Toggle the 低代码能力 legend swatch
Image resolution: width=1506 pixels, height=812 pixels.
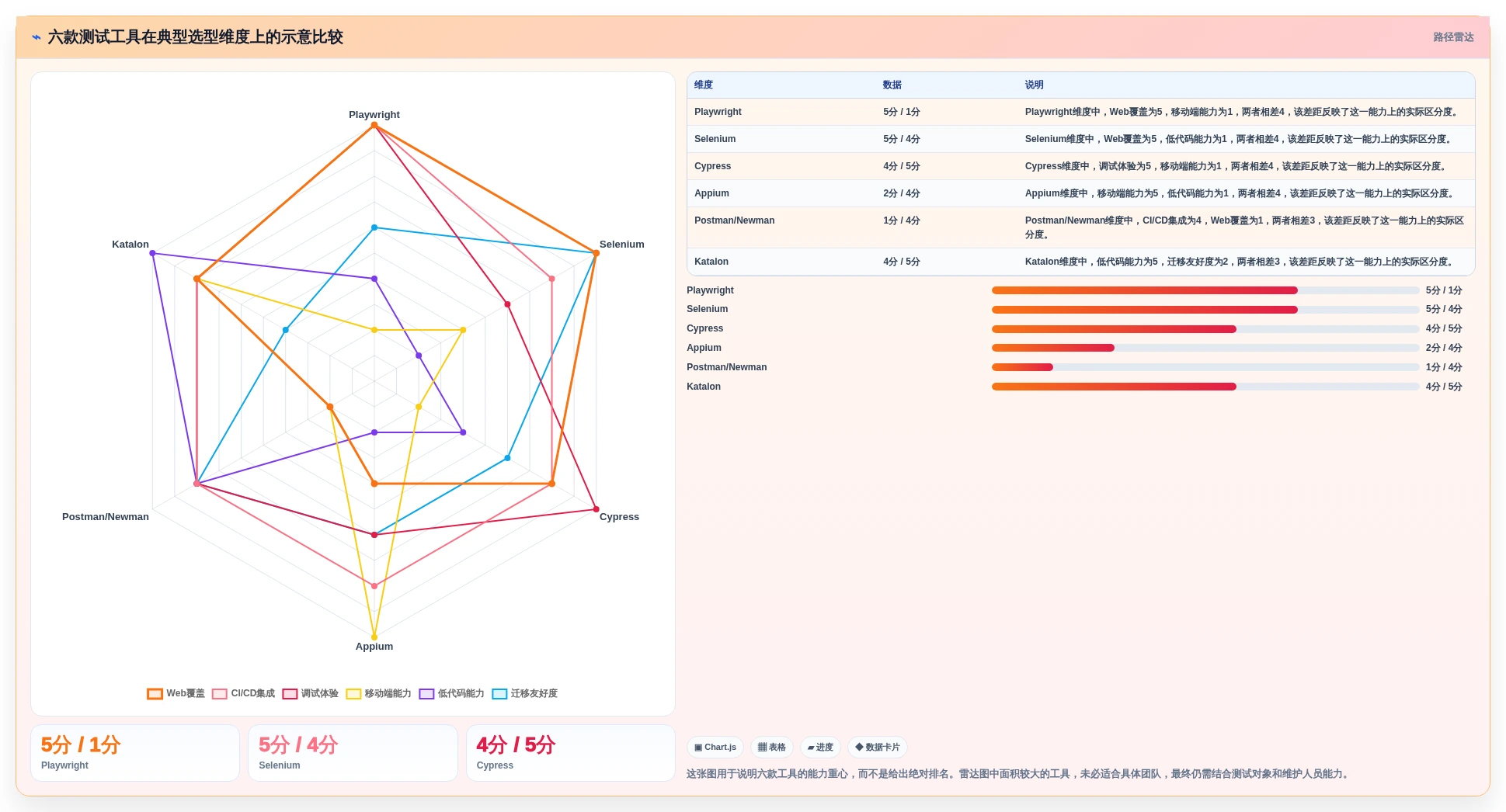(x=426, y=694)
